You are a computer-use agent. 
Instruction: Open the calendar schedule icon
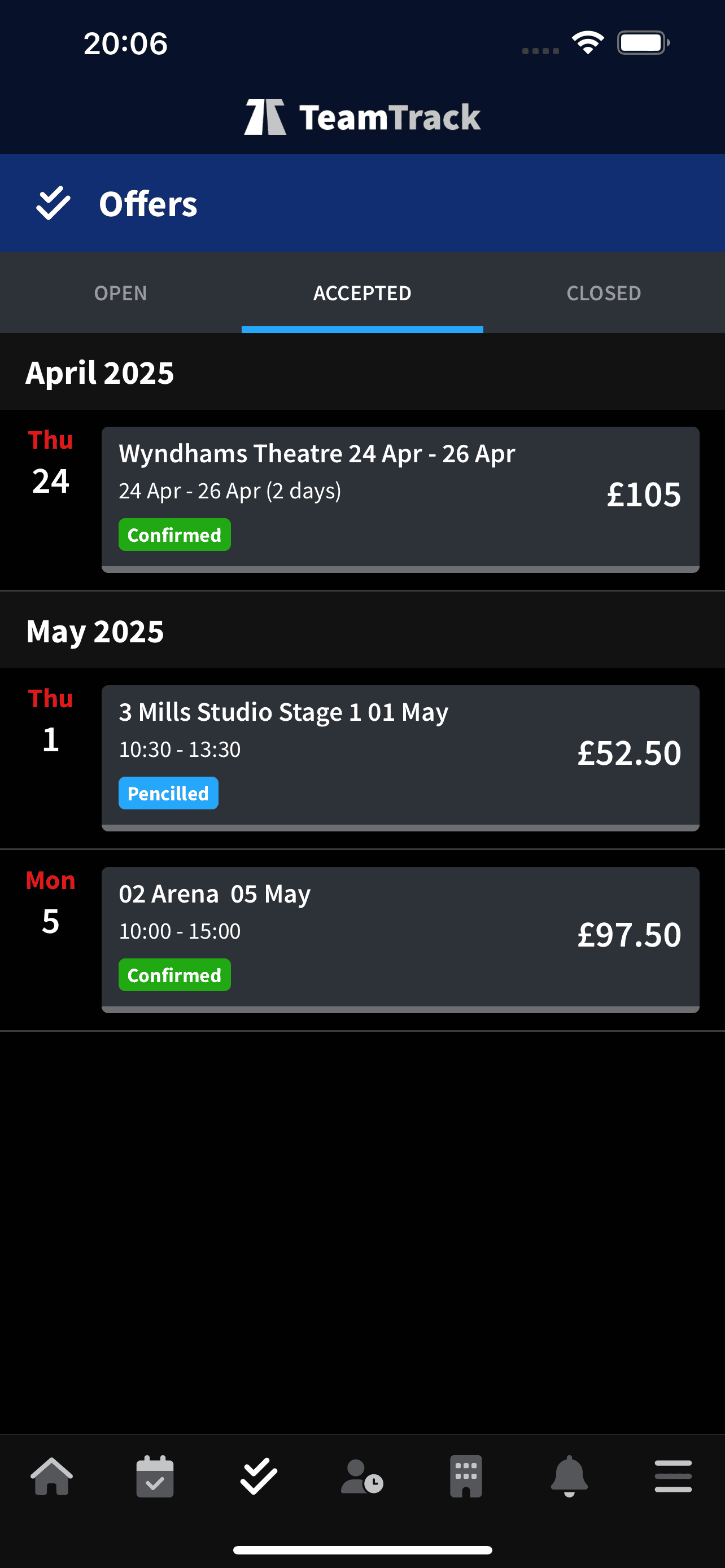pos(155,1476)
